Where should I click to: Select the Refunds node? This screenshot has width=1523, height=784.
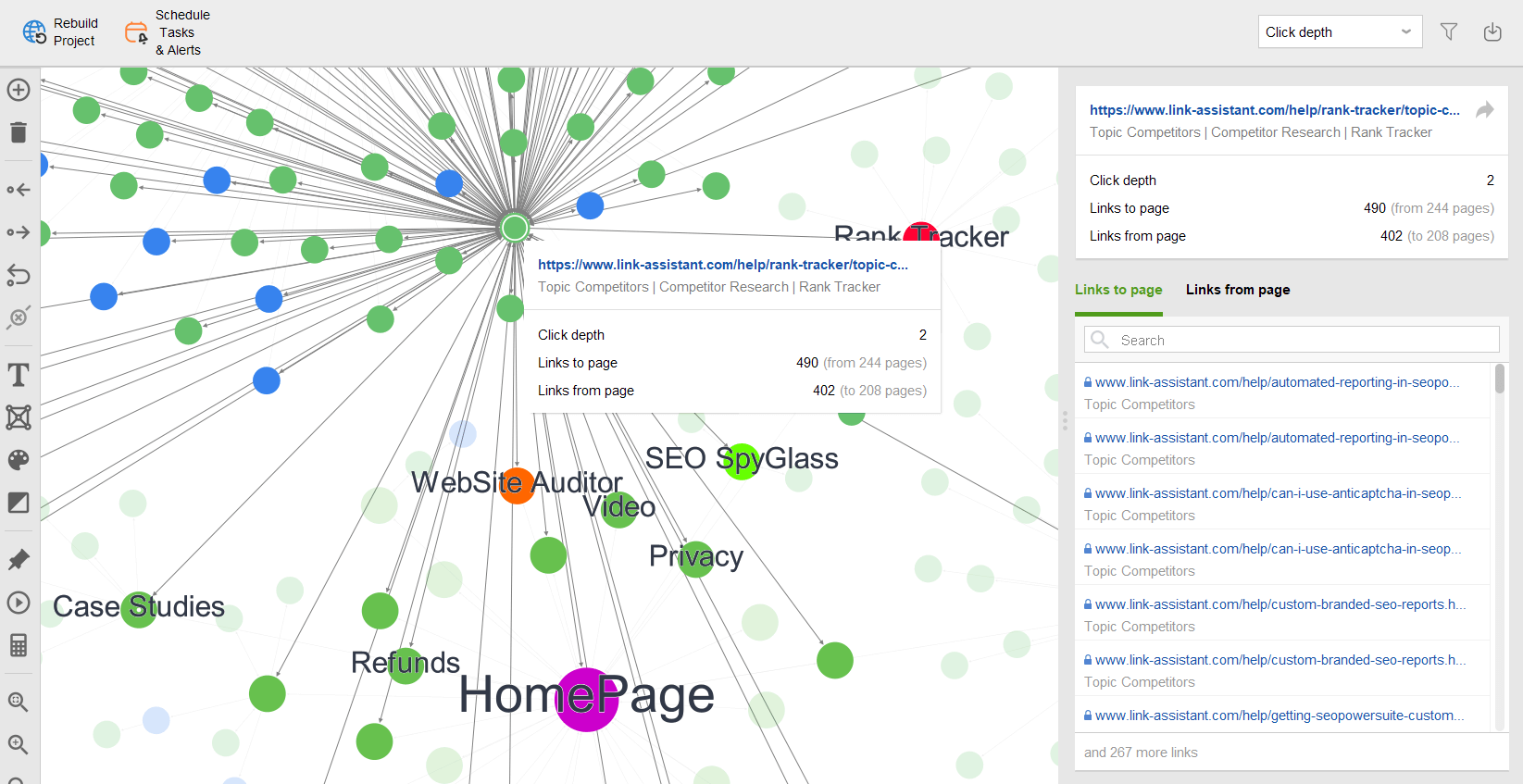[x=406, y=666]
